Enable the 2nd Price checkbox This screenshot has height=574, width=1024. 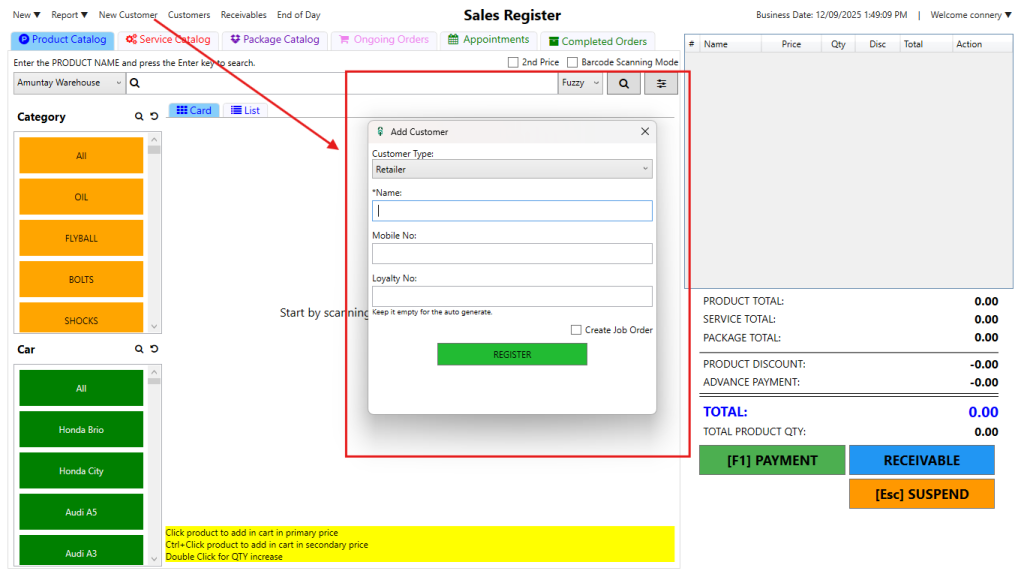coord(513,62)
